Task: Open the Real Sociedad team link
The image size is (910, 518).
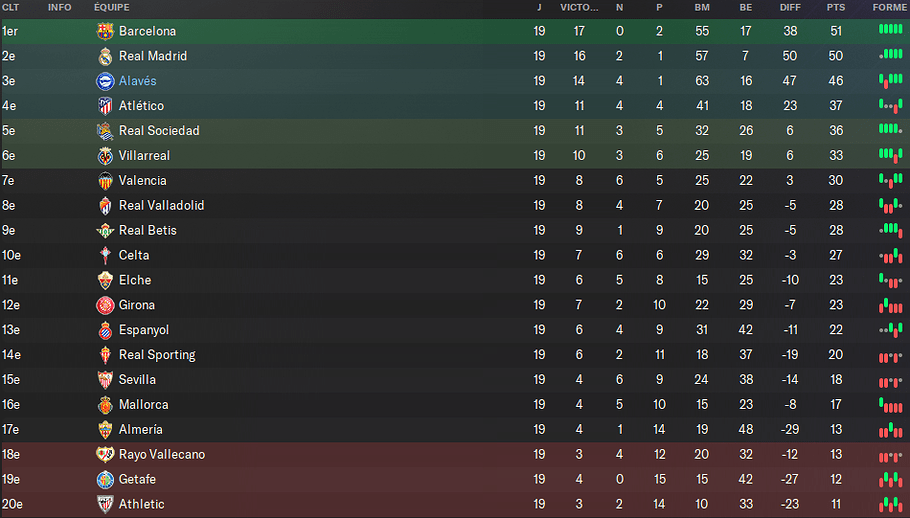Action: click(x=159, y=131)
